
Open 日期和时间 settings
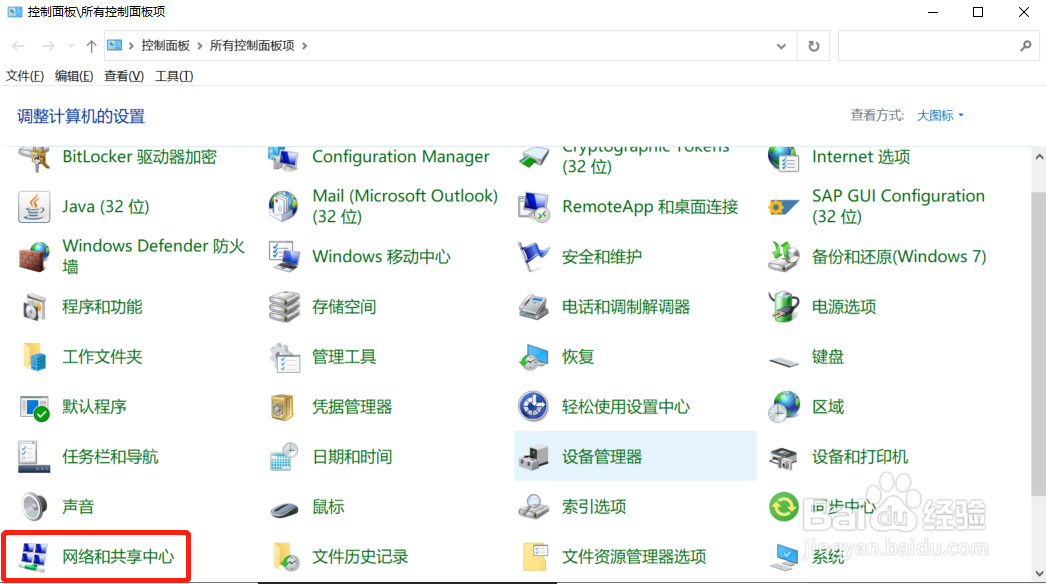tap(351, 456)
